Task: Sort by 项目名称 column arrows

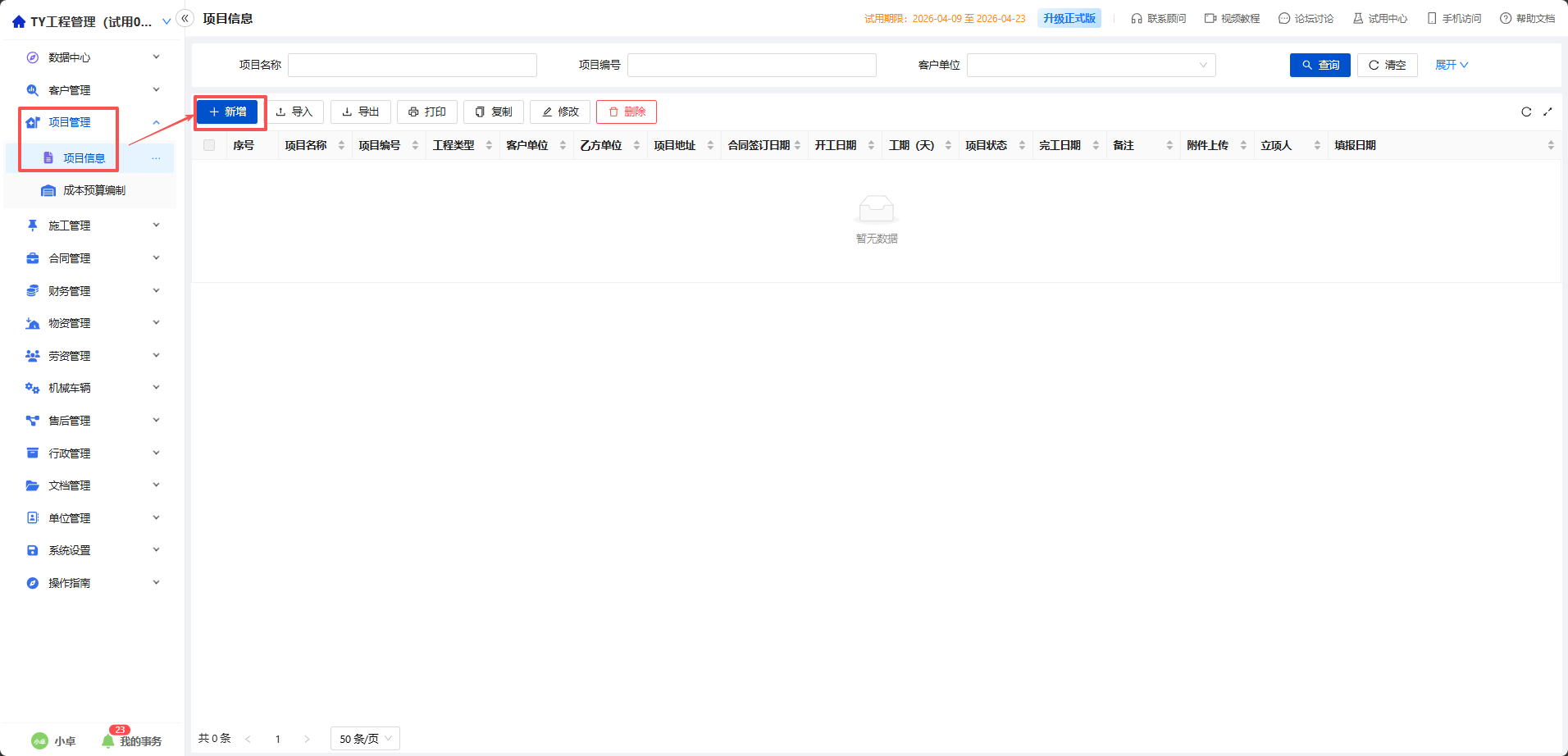Action: [x=341, y=145]
